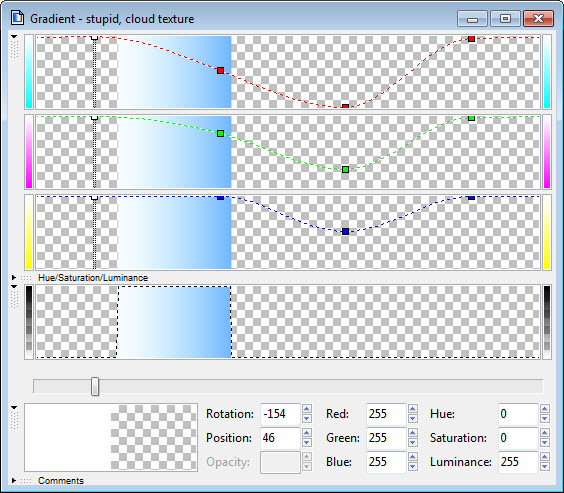
Task: Select the green mid-slope curve node
Action: tap(220, 133)
